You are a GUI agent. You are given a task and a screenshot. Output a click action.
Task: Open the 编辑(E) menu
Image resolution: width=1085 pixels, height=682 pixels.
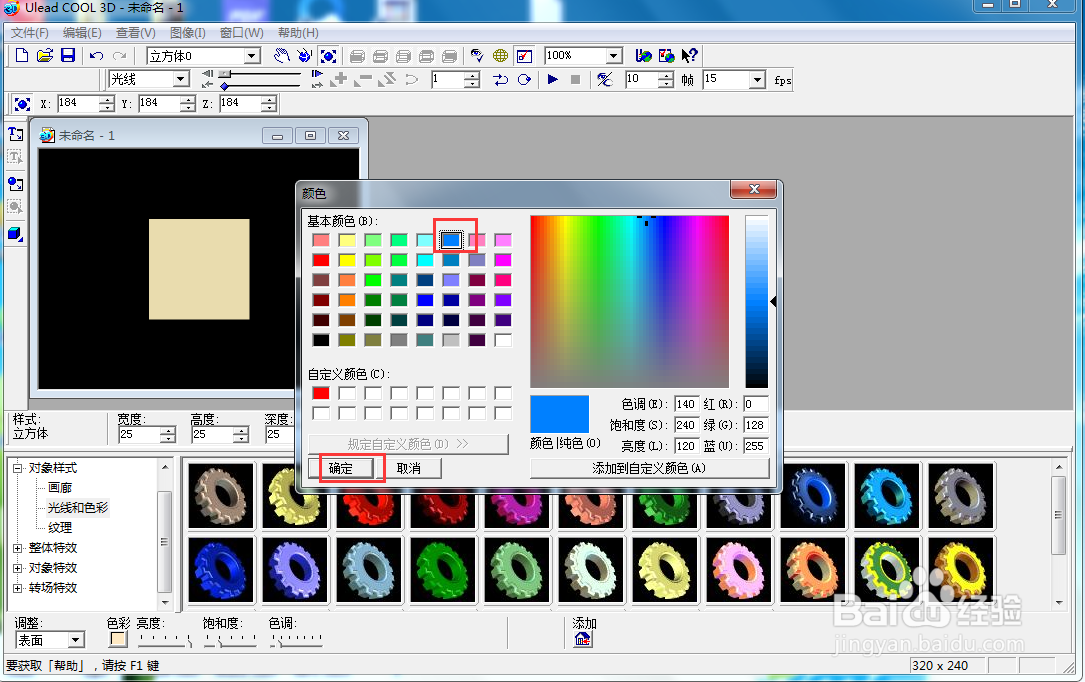tap(82, 33)
